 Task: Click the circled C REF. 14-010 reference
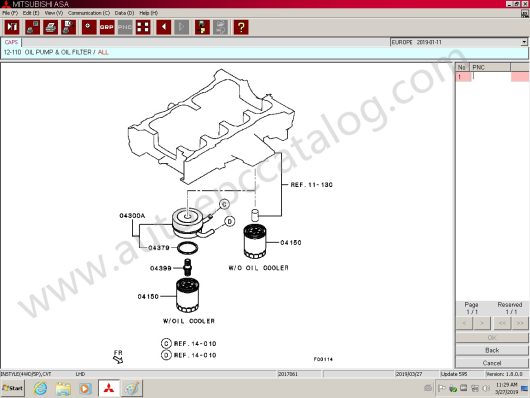coord(189,344)
